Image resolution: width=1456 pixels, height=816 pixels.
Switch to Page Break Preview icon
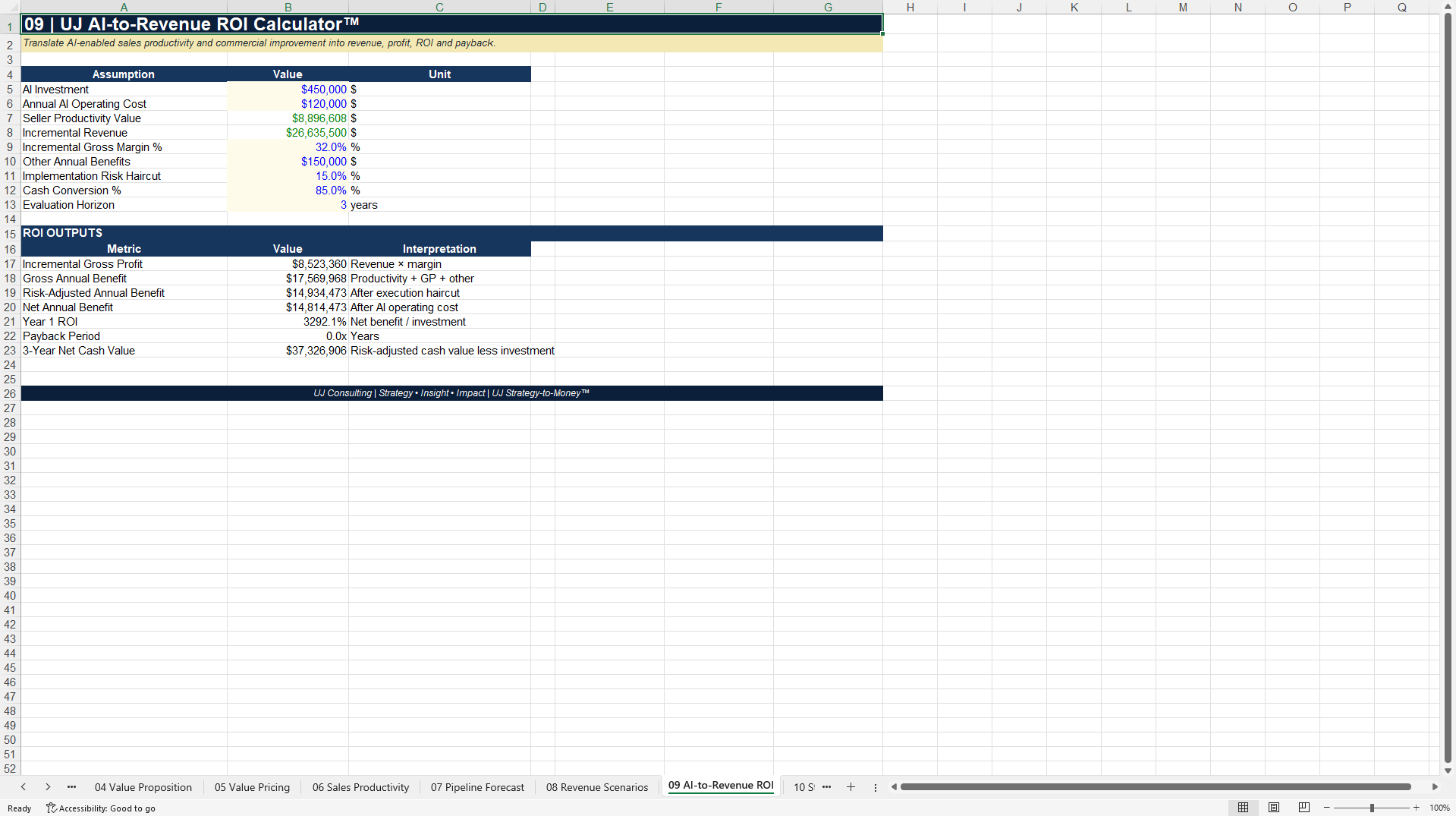click(x=1304, y=808)
